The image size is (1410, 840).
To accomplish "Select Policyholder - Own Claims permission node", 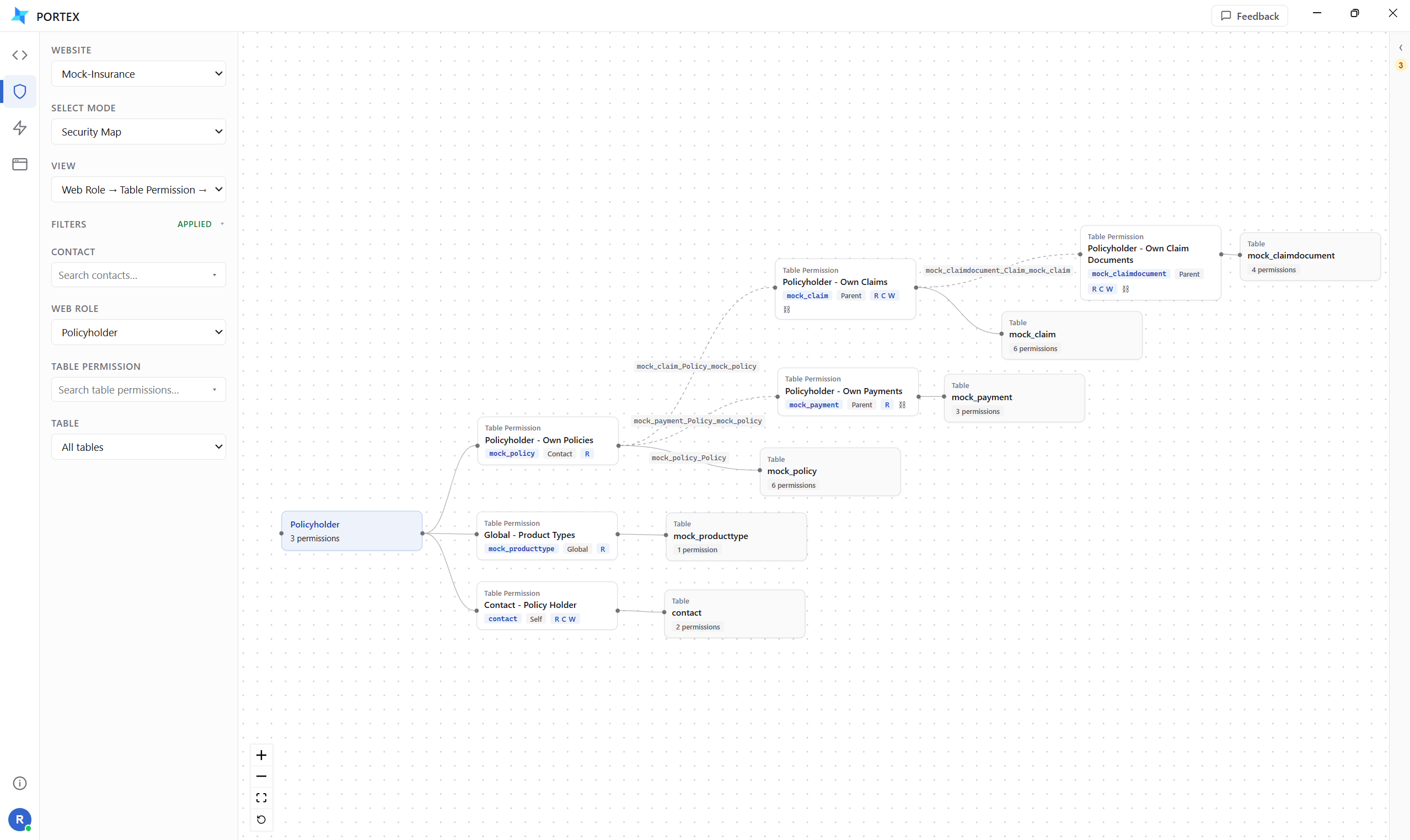I will pyautogui.click(x=845, y=289).
